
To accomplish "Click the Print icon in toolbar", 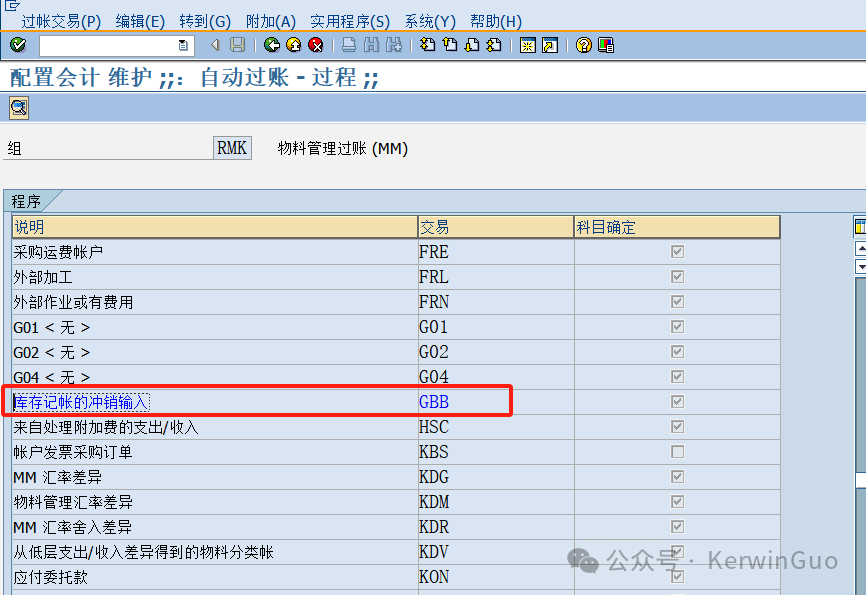I will click(x=348, y=45).
